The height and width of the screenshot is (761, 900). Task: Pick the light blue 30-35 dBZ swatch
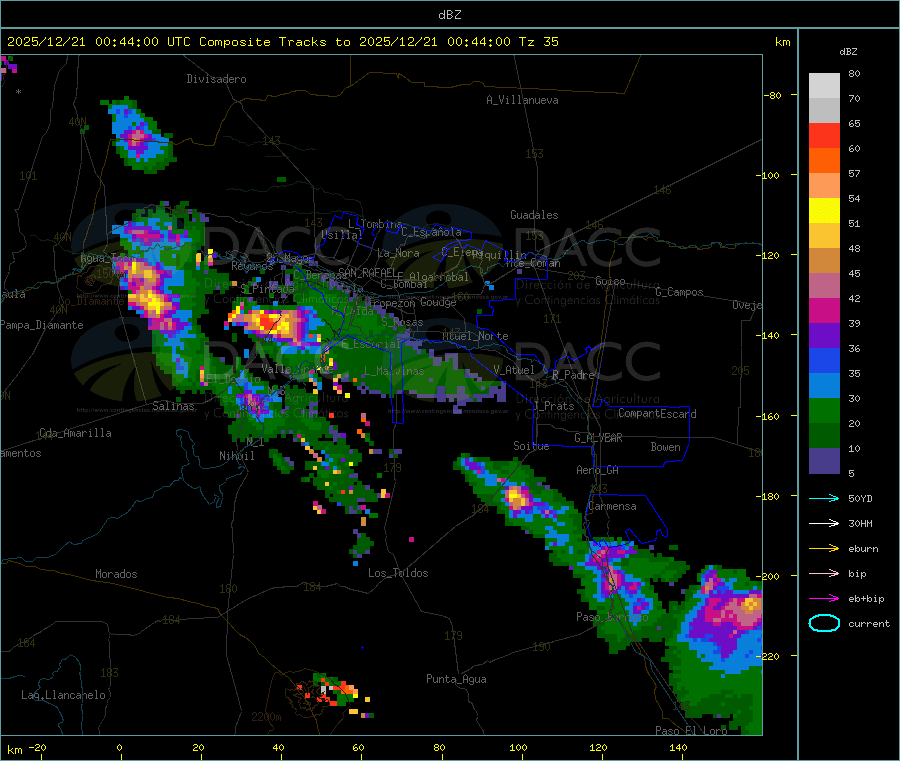coord(824,386)
